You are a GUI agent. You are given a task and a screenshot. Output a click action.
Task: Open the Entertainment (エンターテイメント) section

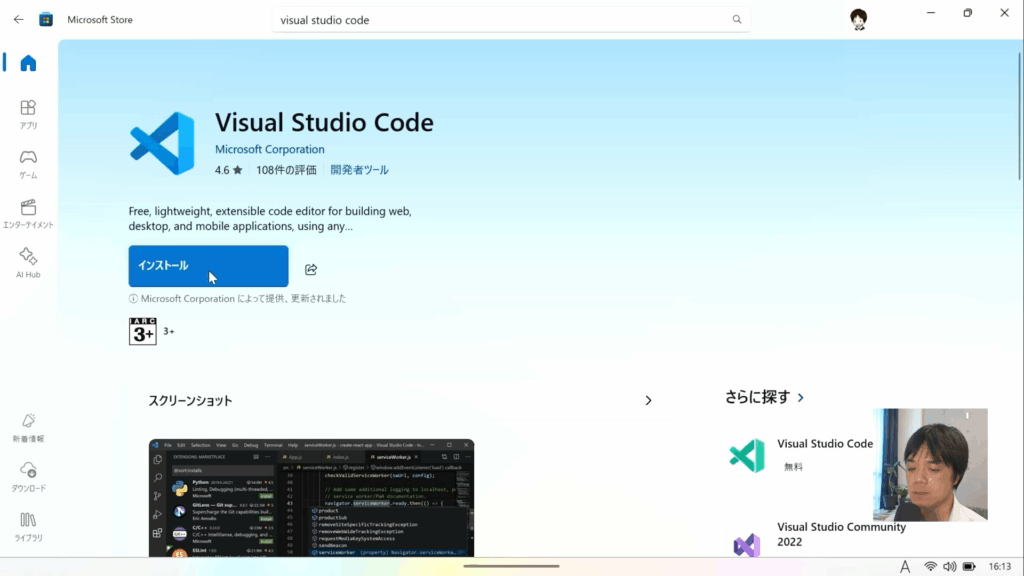click(x=28, y=213)
